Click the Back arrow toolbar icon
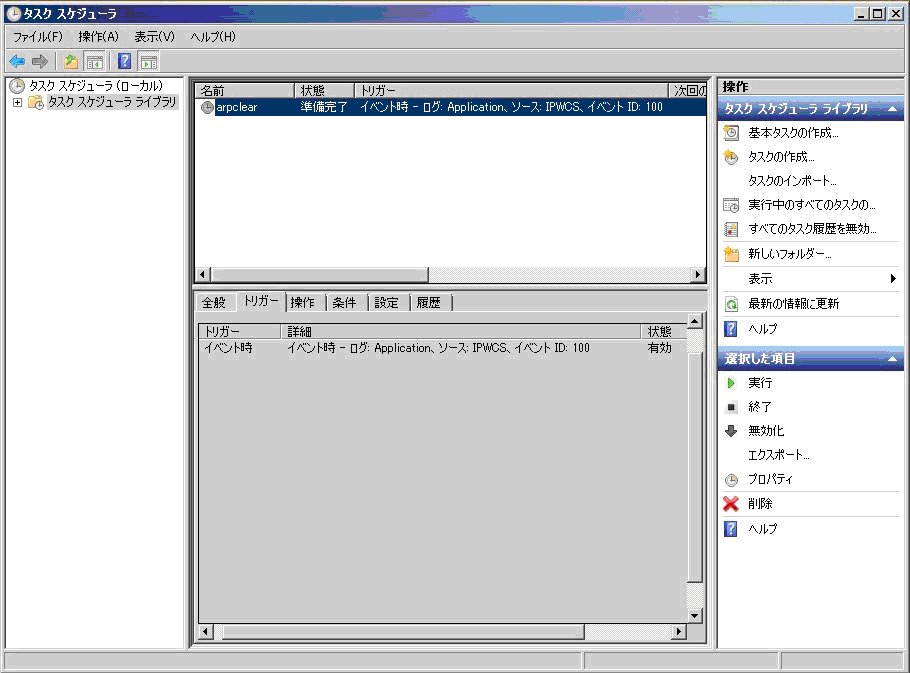 coord(17,61)
